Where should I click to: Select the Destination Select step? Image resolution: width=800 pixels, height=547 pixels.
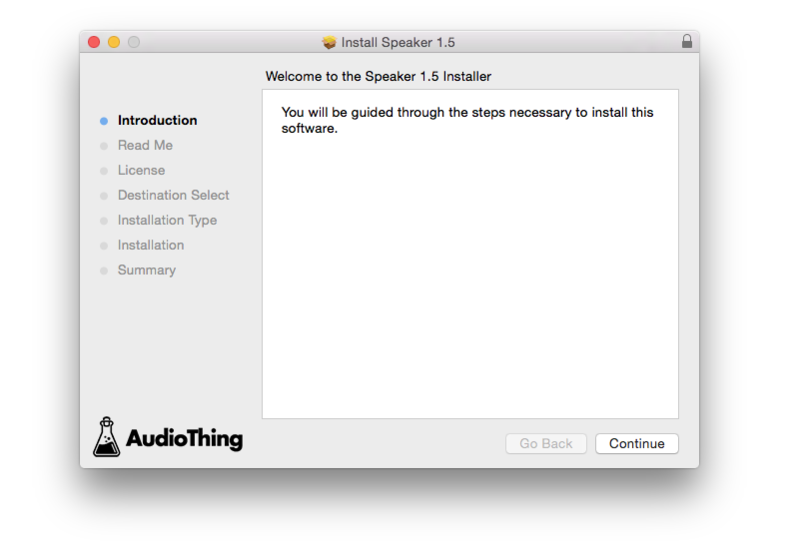pos(173,195)
